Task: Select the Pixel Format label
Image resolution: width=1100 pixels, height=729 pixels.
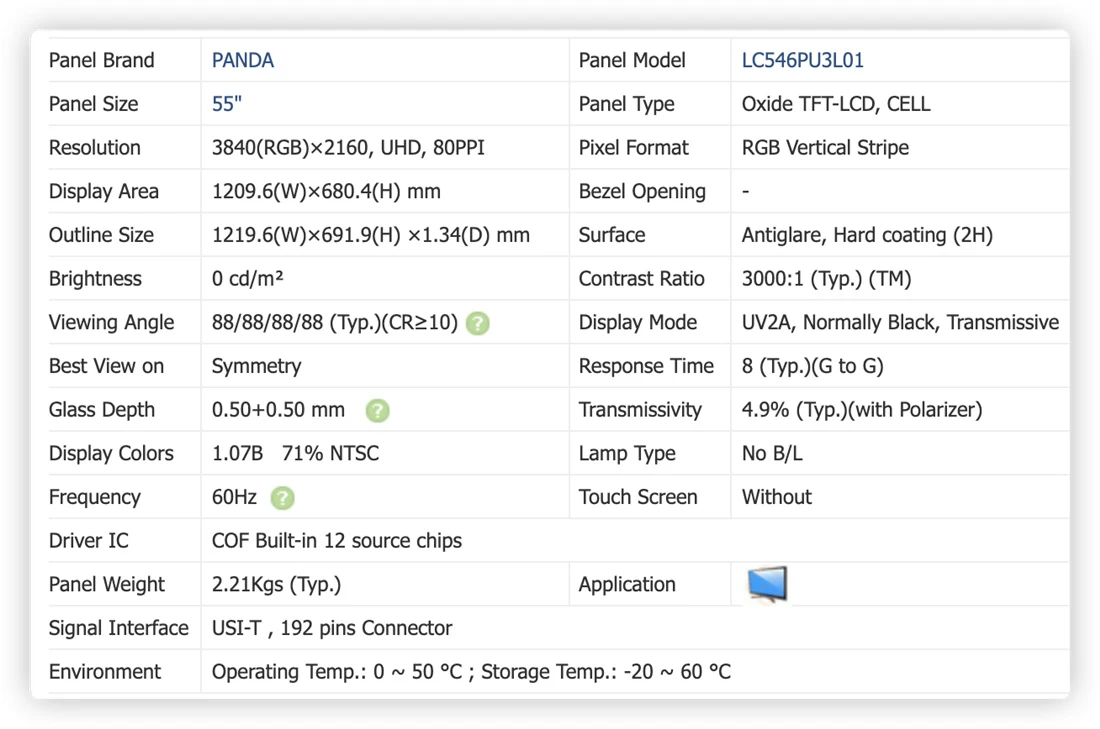Action: point(633,147)
